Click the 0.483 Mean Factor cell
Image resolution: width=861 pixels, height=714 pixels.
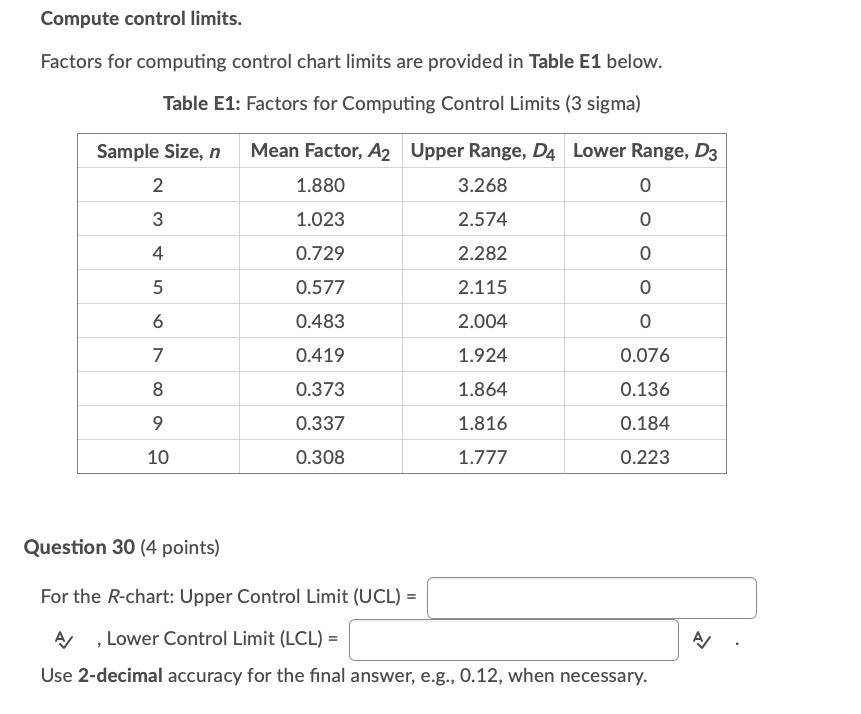click(x=321, y=321)
